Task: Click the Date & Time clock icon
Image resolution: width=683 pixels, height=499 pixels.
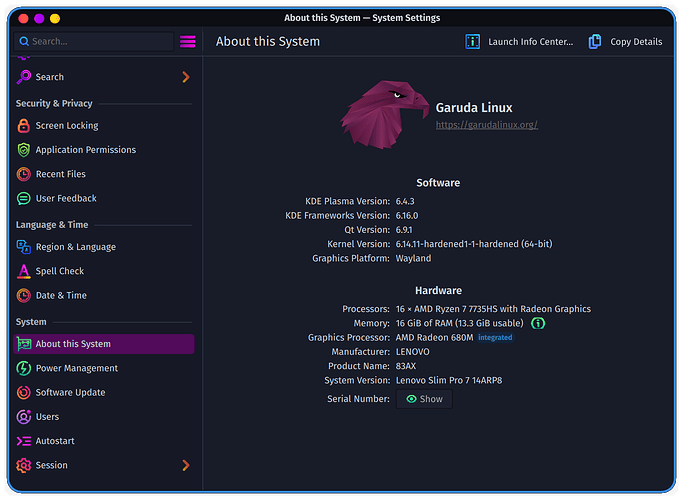Action: click(x=24, y=296)
